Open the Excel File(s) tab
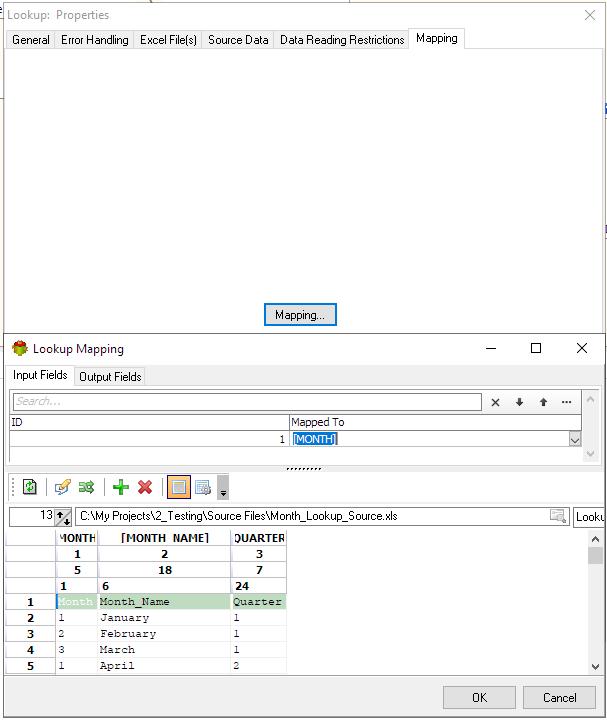 coord(169,40)
